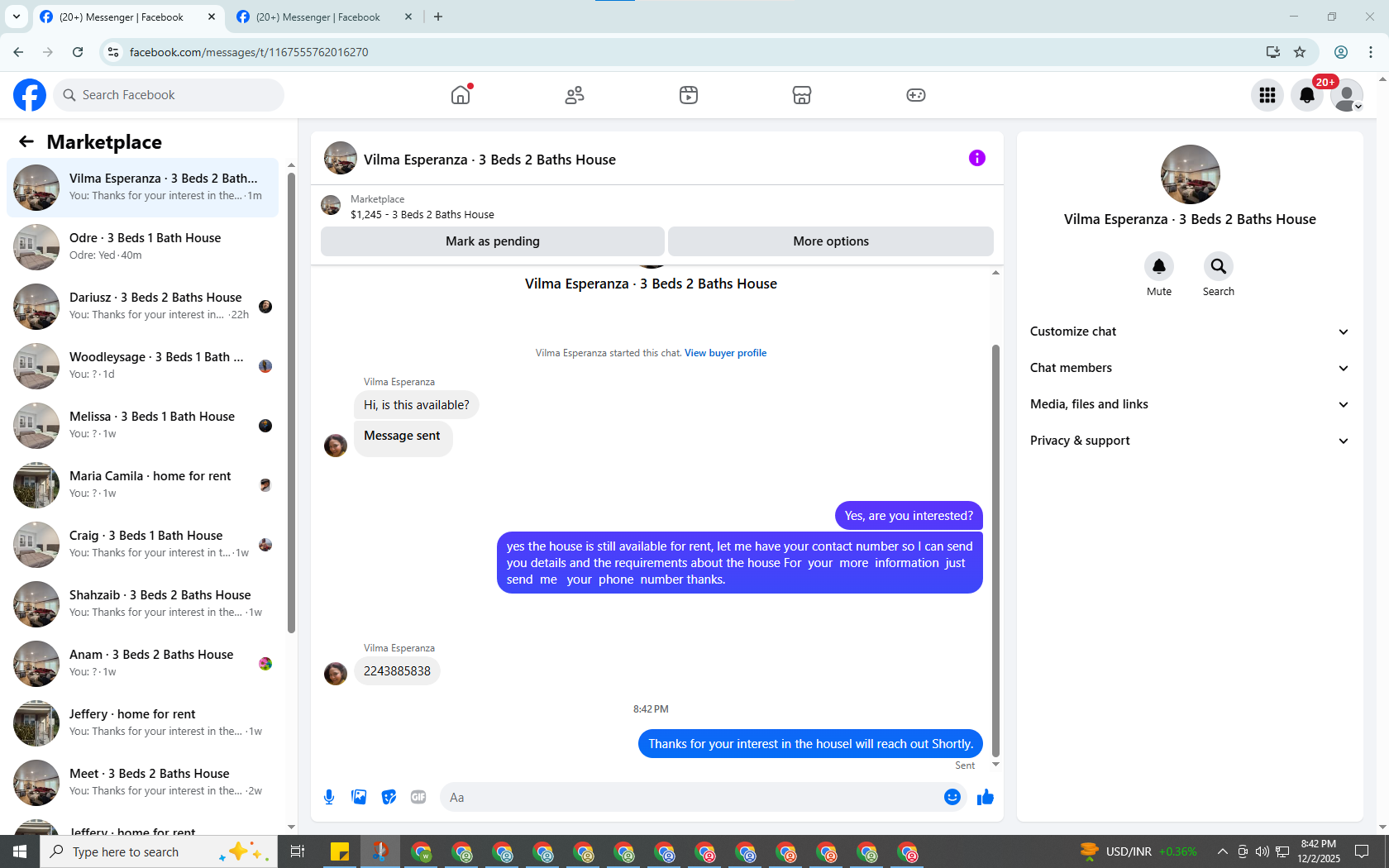
Task: Expand Customize chat section
Action: [1190, 331]
